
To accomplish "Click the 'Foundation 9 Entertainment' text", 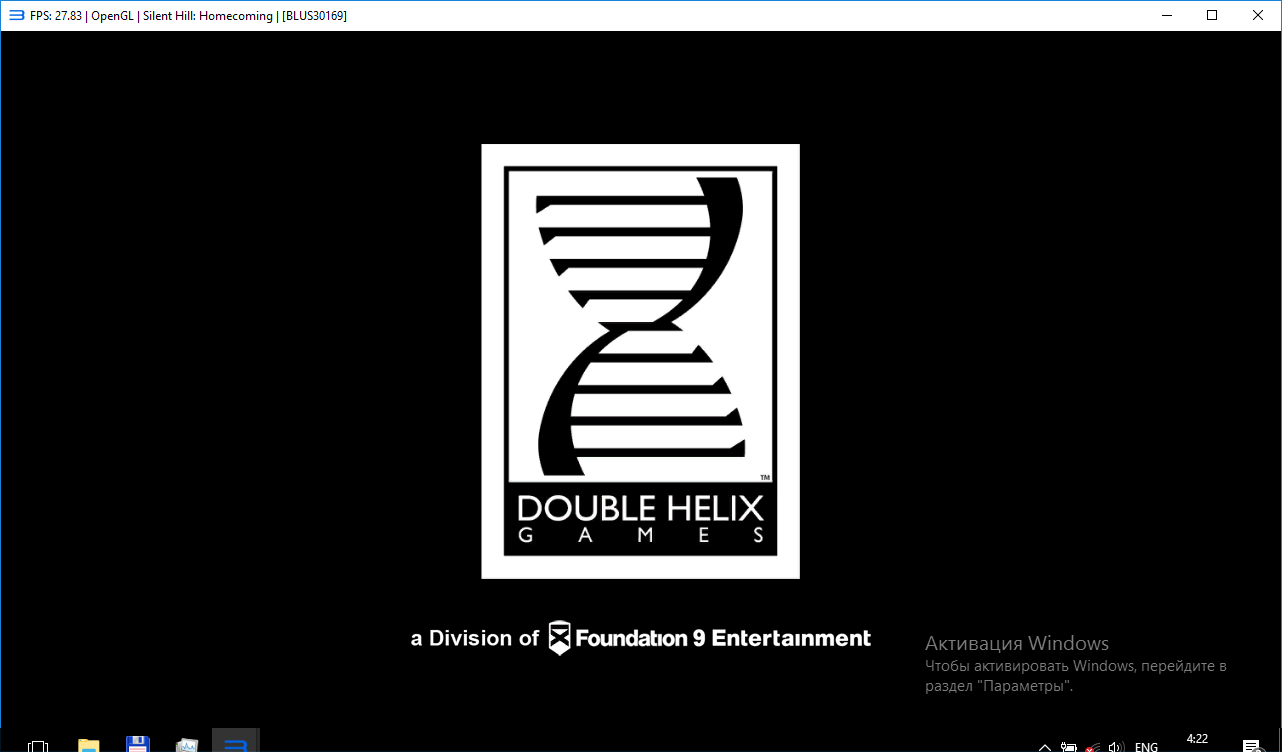I will coord(723,638).
